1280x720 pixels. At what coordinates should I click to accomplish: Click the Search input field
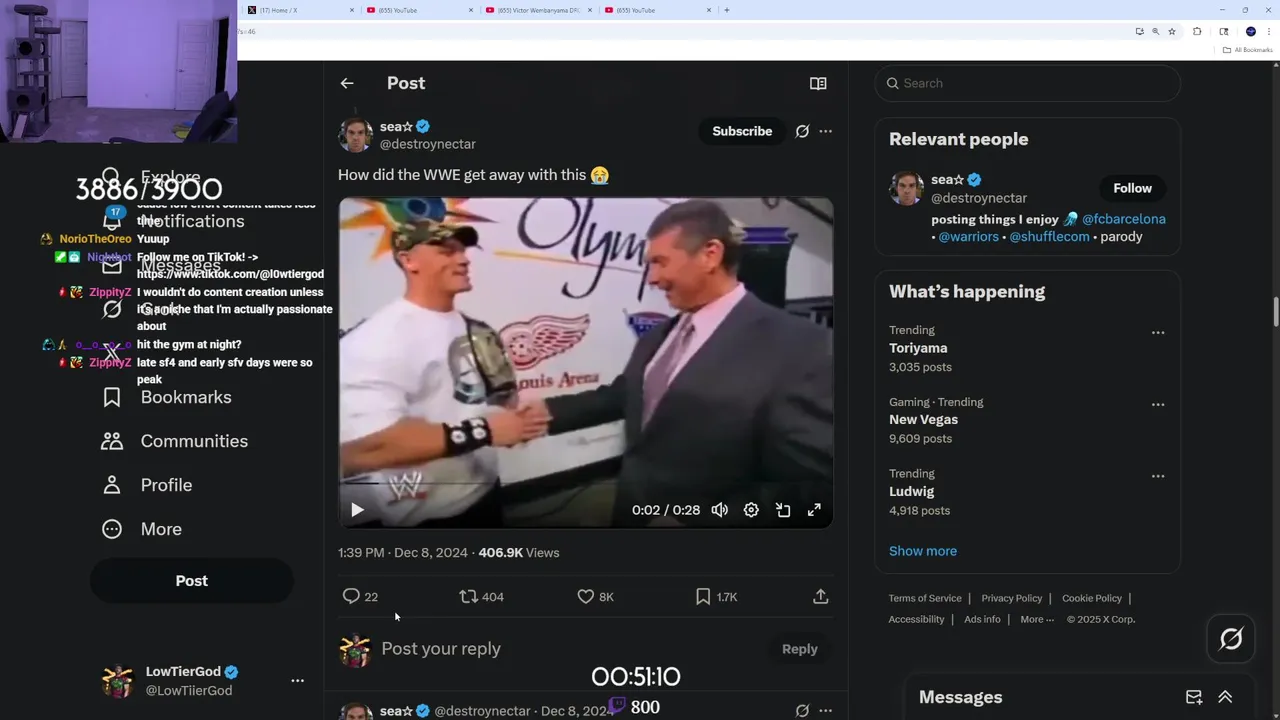tap(1030, 83)
